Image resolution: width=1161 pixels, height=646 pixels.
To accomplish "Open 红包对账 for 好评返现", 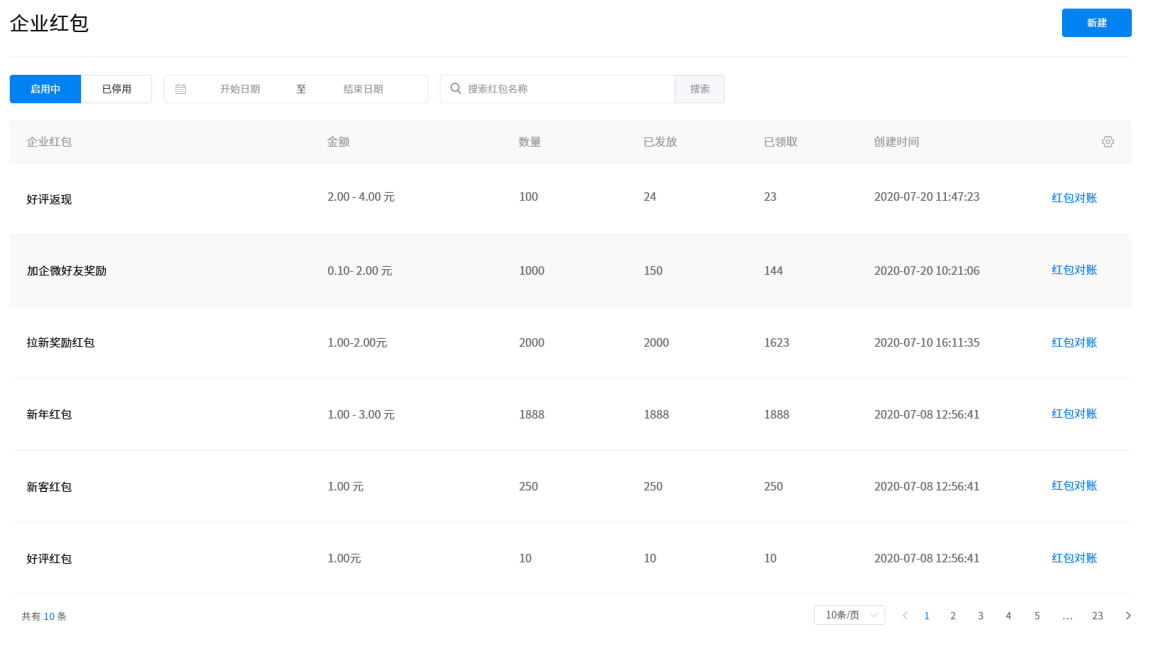I will point(1074,198).
